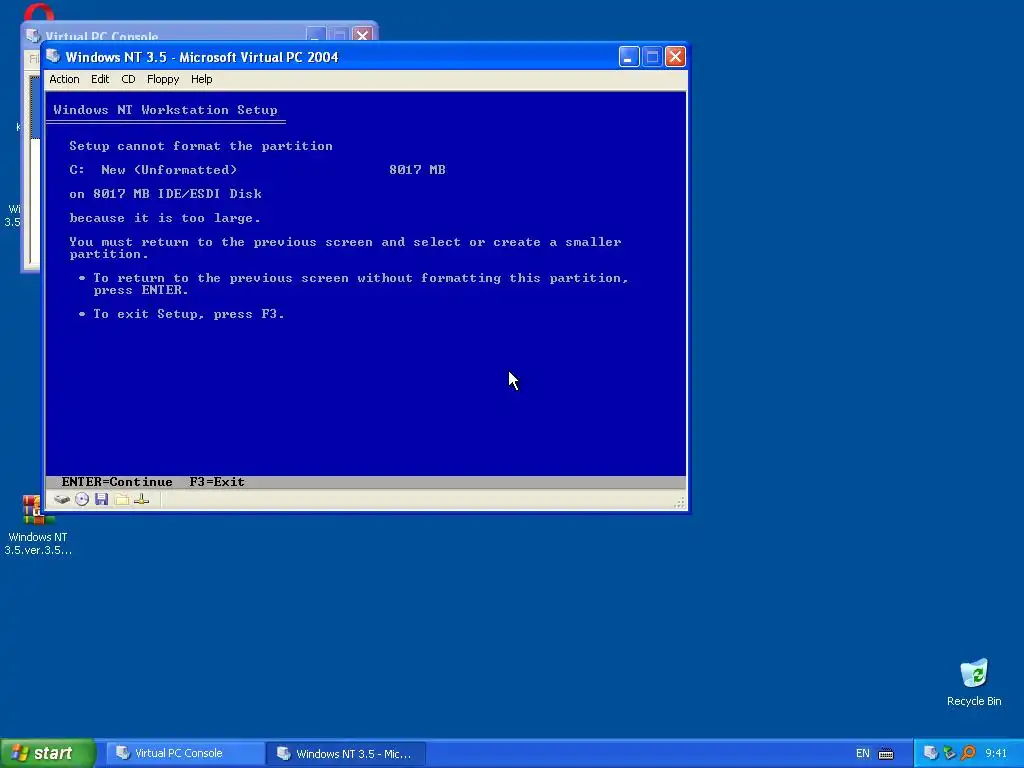1024x768 pixels.
Task: Open the Help menu
Action: tap(201, 79)
